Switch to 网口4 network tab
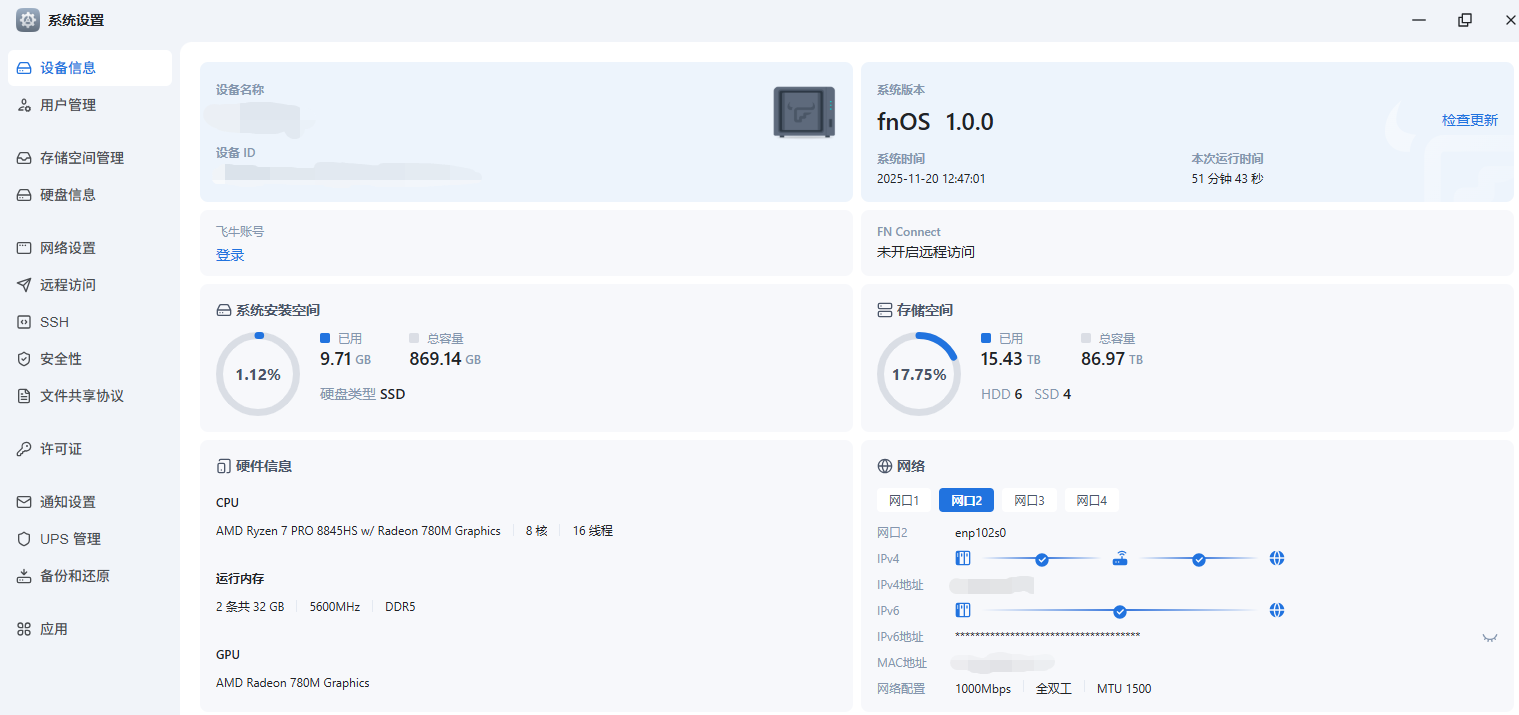This screenshot has height=715, width=1519. click(x=1091, y=500)
